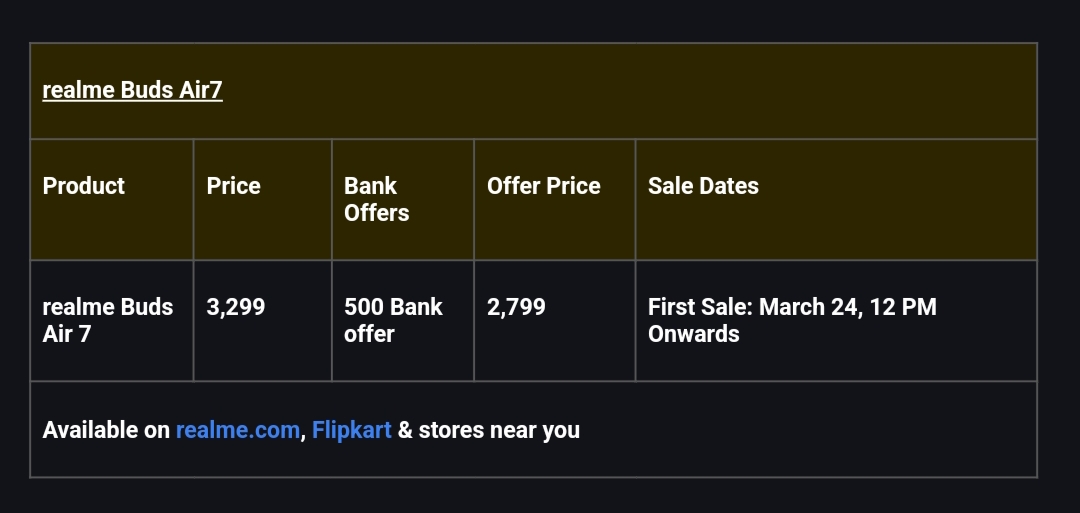1080x513 pixels.
Task: Click blank area right of the table title
Action: tap(630, 90)
